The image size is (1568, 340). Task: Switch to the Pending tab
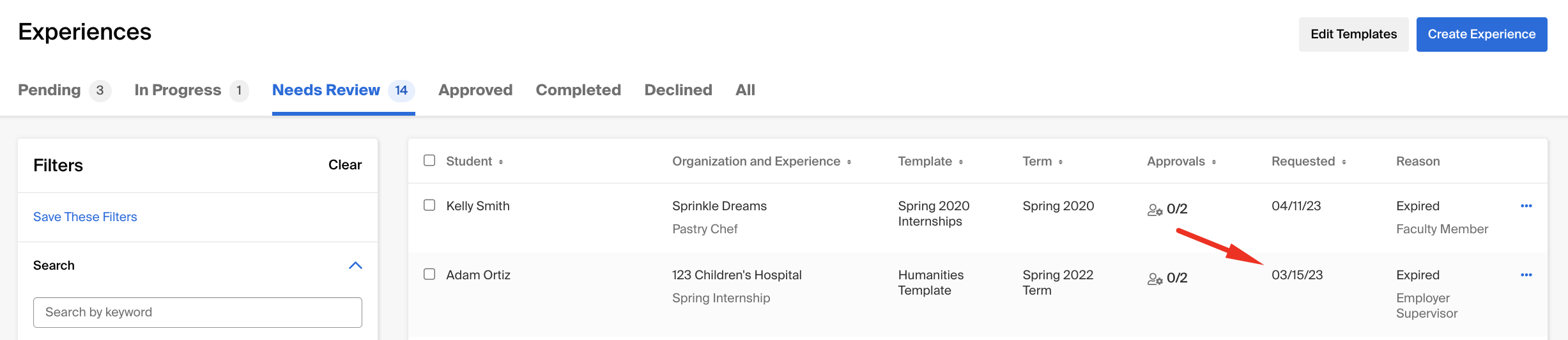[x=65, y=90]
